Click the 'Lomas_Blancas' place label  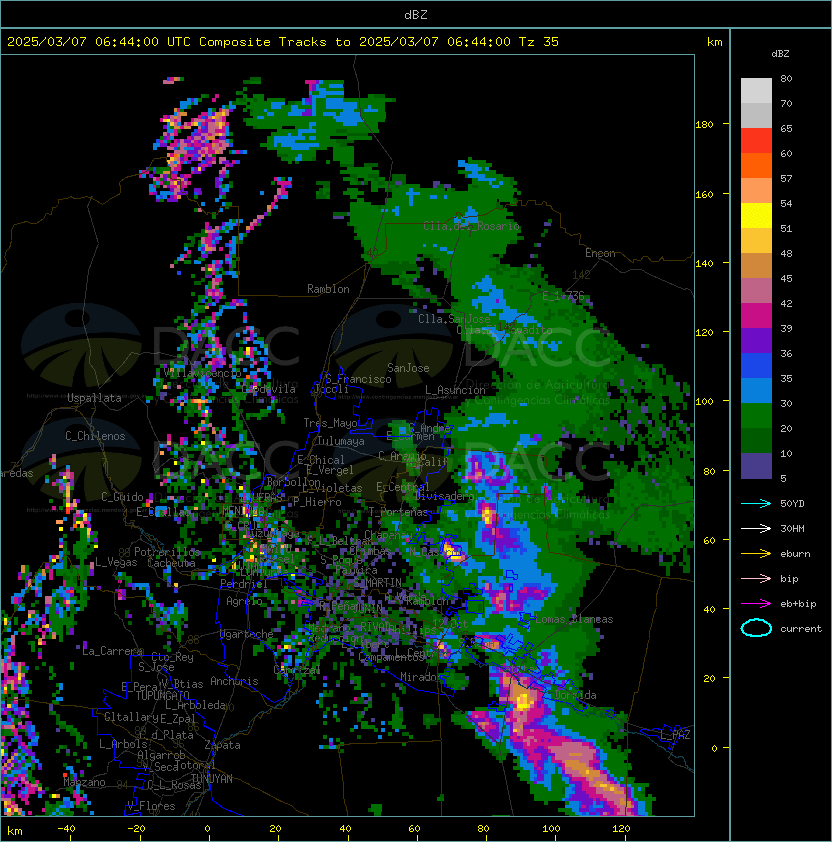(575, 619)
